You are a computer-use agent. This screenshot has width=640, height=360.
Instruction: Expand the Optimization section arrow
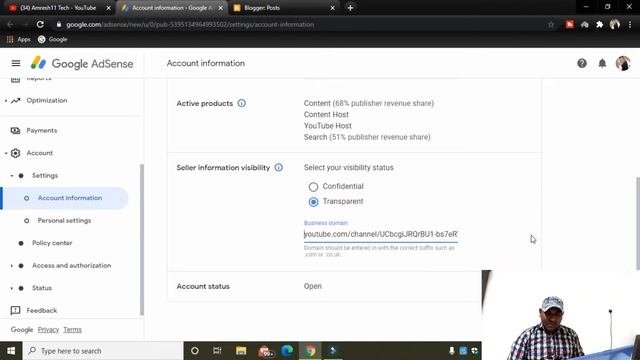[6, 100]
